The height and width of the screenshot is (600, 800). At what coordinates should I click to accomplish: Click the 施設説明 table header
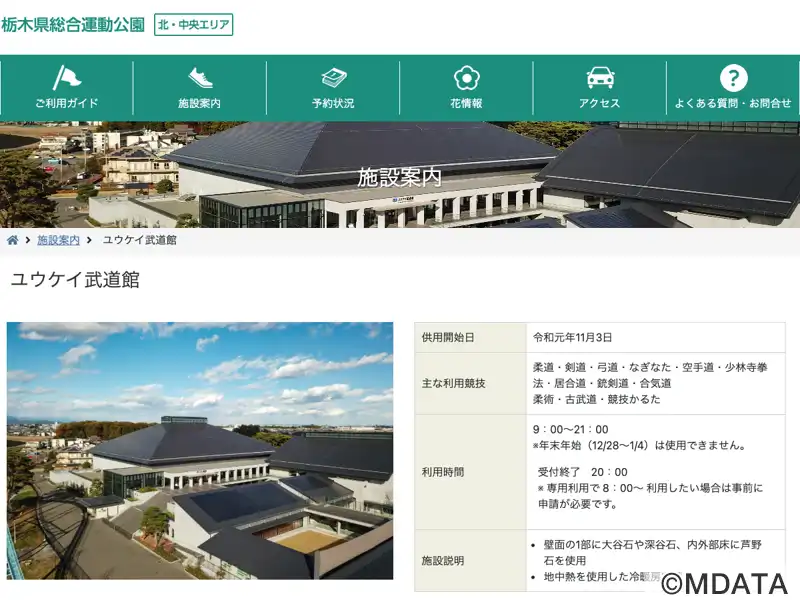click(x=470, y=561)
